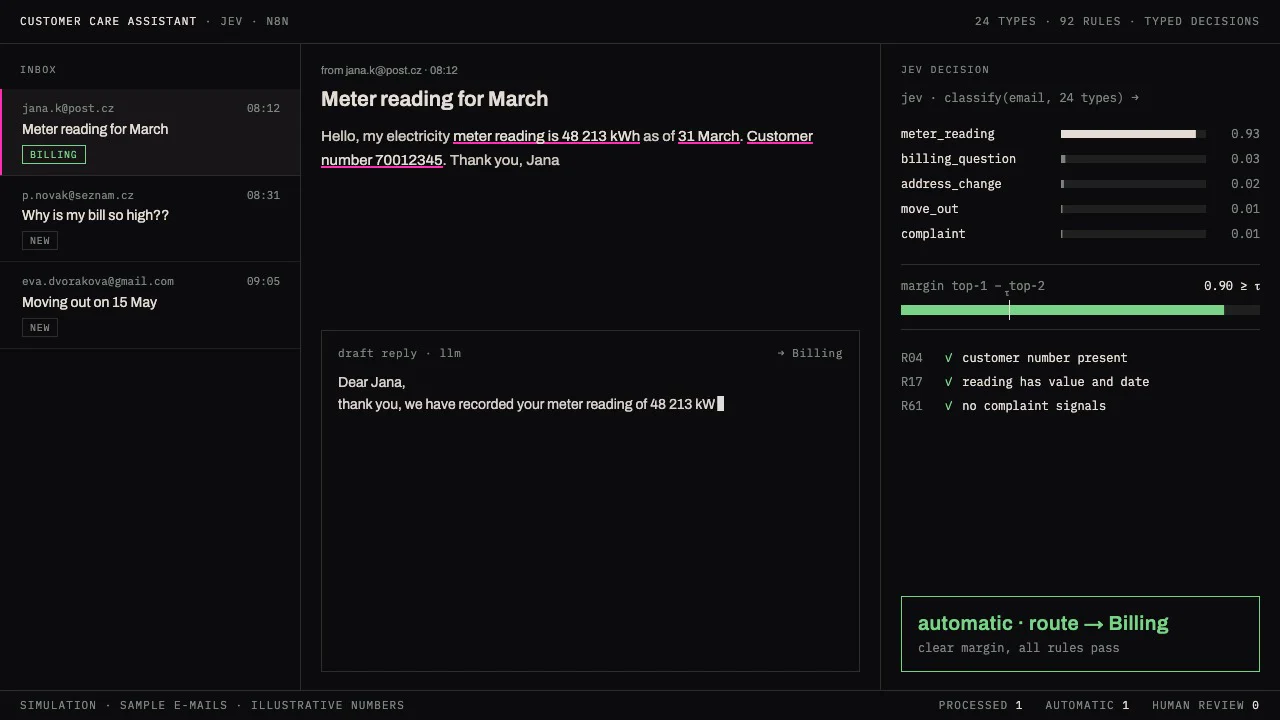Click the '→ Billing' route label in the draft

pos(810,353)
